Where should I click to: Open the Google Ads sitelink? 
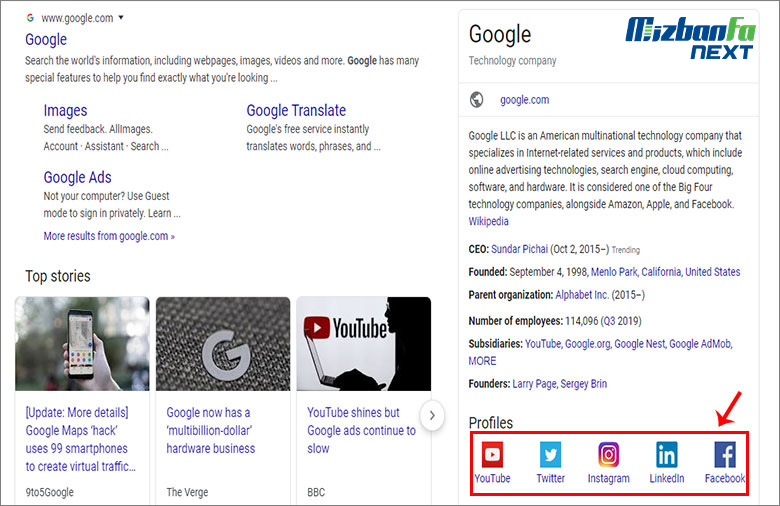tap(78, 177)
